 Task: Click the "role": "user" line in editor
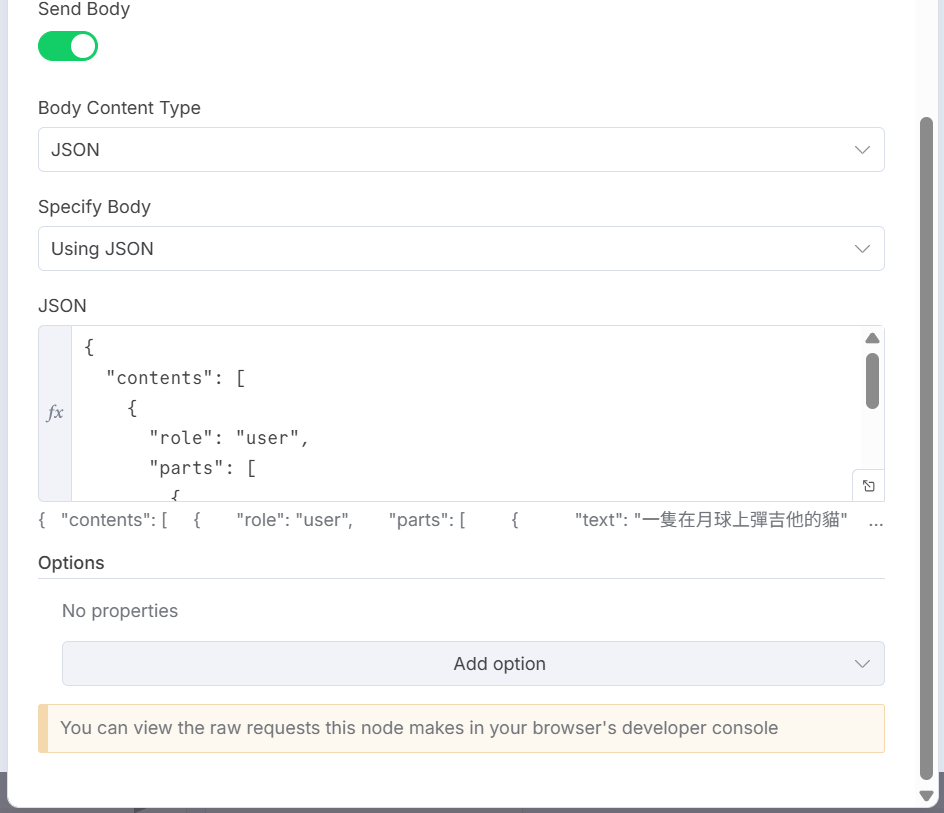[229, 438]
